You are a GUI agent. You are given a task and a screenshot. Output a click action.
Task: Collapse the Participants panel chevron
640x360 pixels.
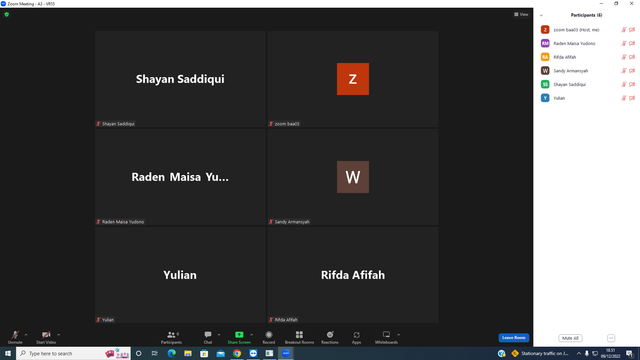[541, 15]
